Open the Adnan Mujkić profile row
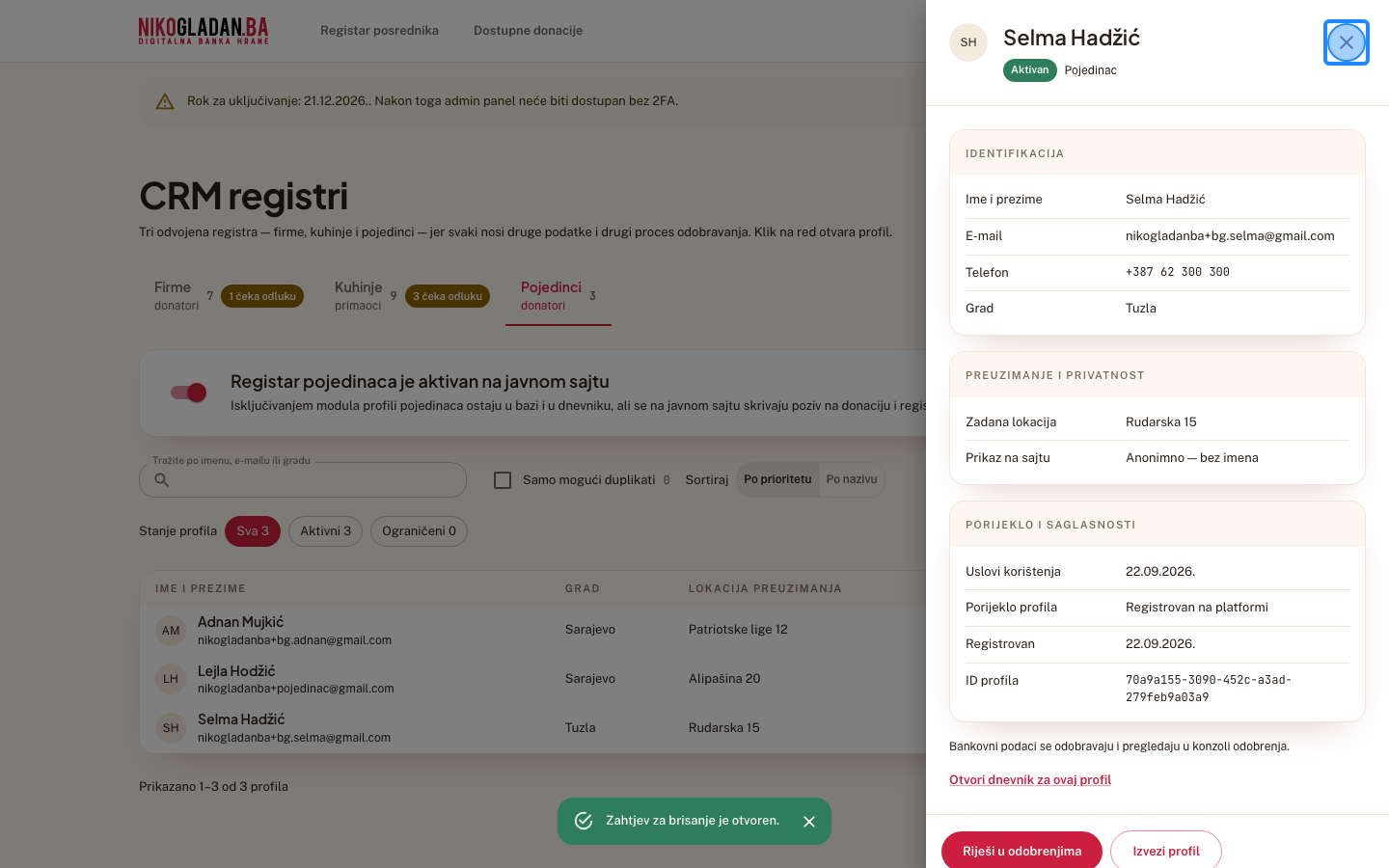The image size is (1389, 868). (533, 631)
